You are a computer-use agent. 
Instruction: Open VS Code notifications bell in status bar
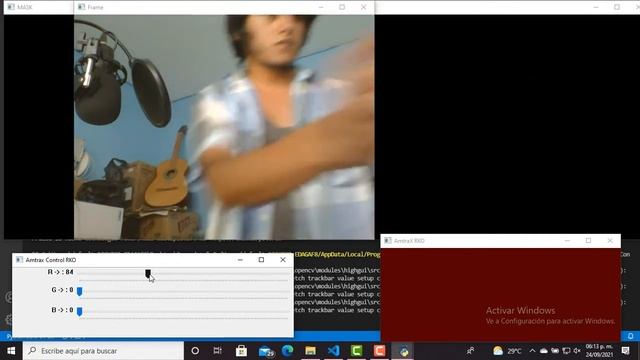(631, 336)
